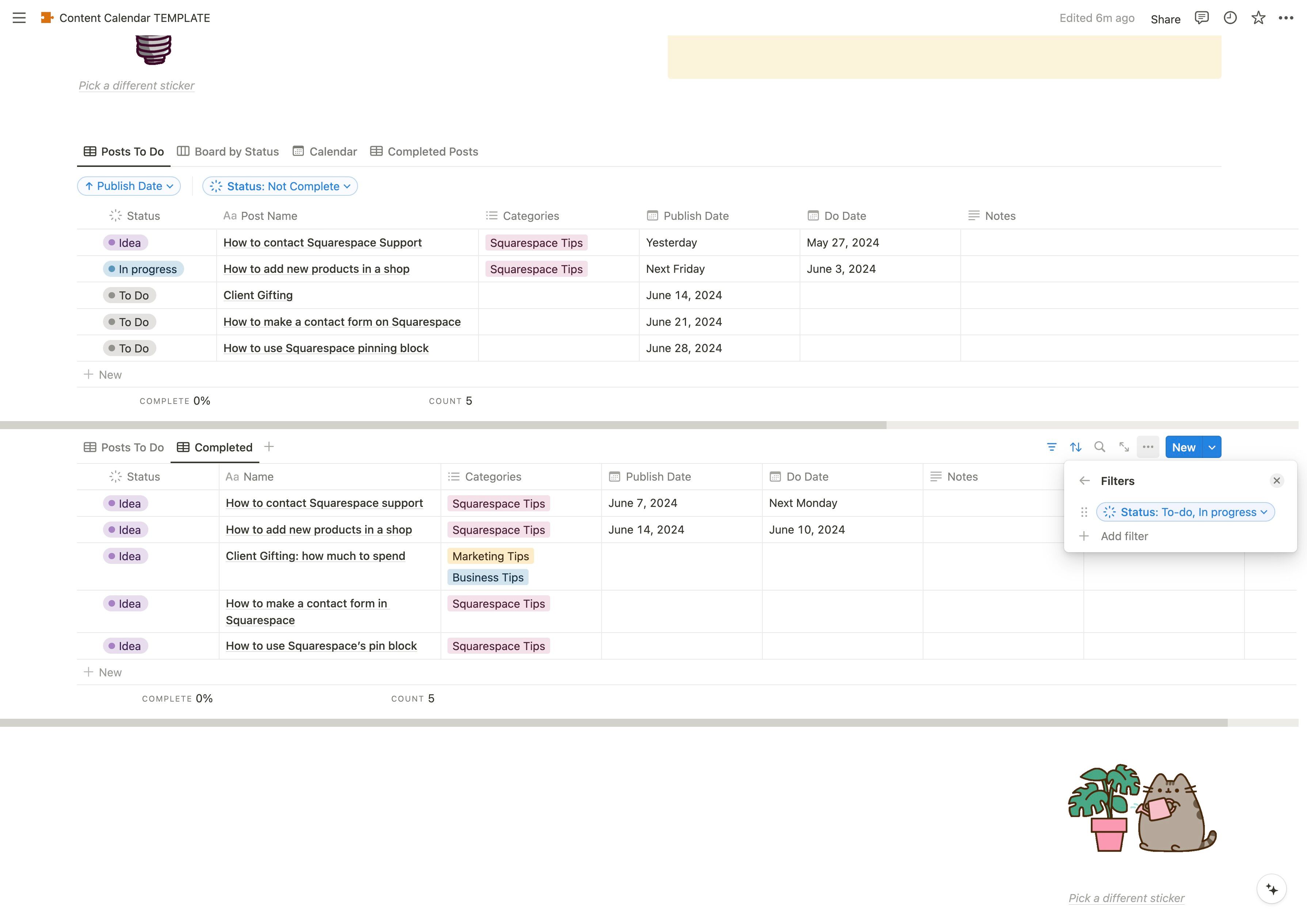Search the database with the magnifier icon
Viewport: 1307px width, 924px height.
tap(1100, 447)
